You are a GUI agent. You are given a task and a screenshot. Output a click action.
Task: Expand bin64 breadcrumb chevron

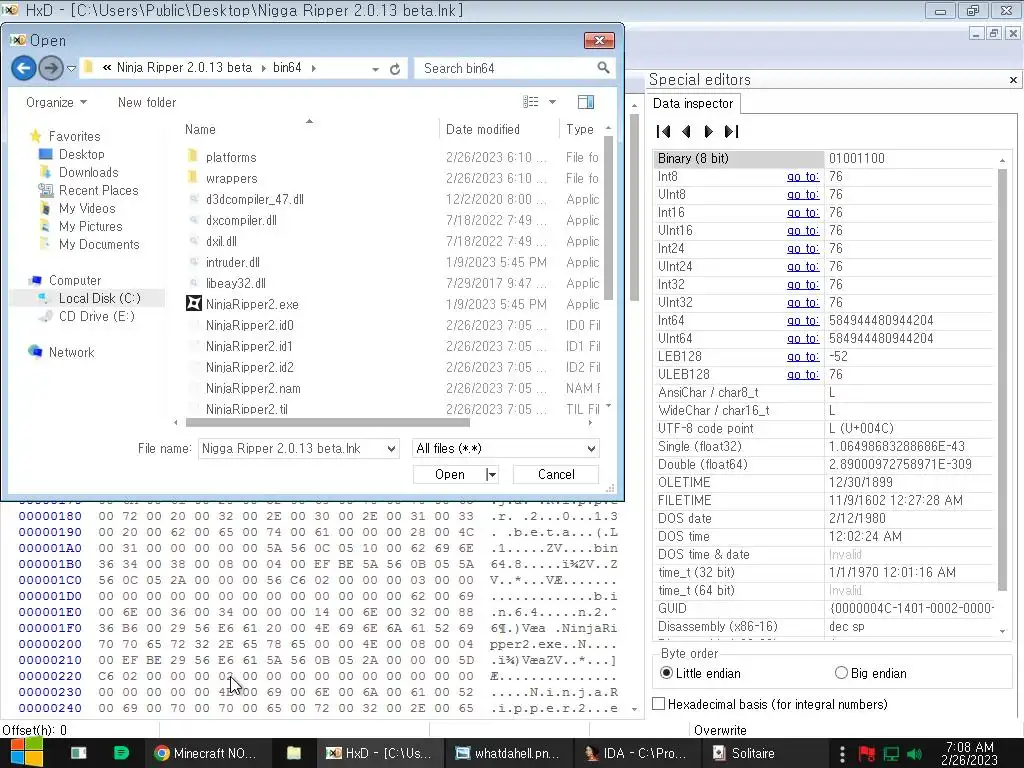click(313, 68)
